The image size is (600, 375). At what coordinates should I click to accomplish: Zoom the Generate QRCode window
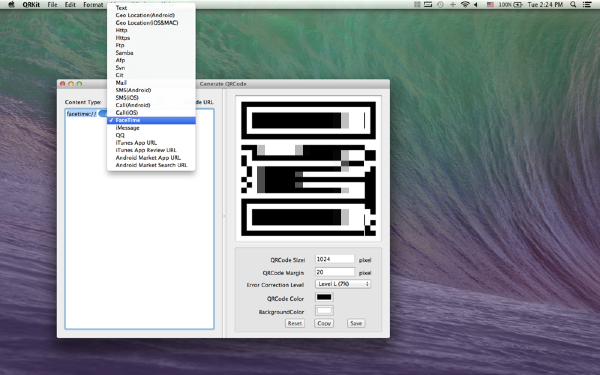coord(79,83)
